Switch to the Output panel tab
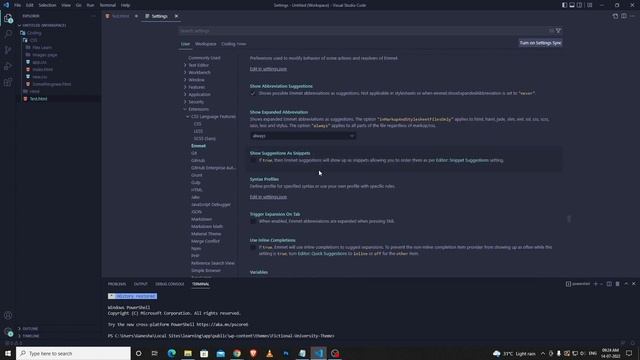Viewport: 640px width, 360px height. tap(140, 284)
